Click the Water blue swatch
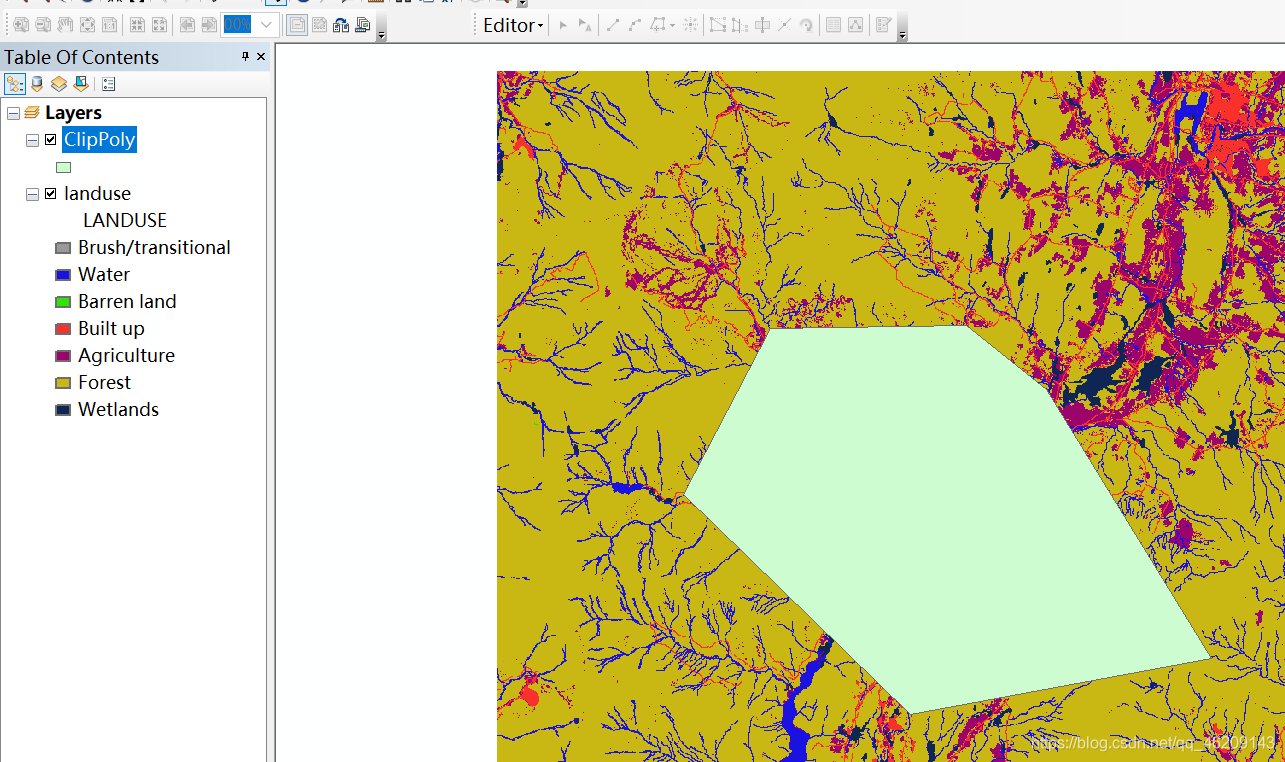Image resolution: width=1285 pixels, height=762 pixels. pos(63,275)
